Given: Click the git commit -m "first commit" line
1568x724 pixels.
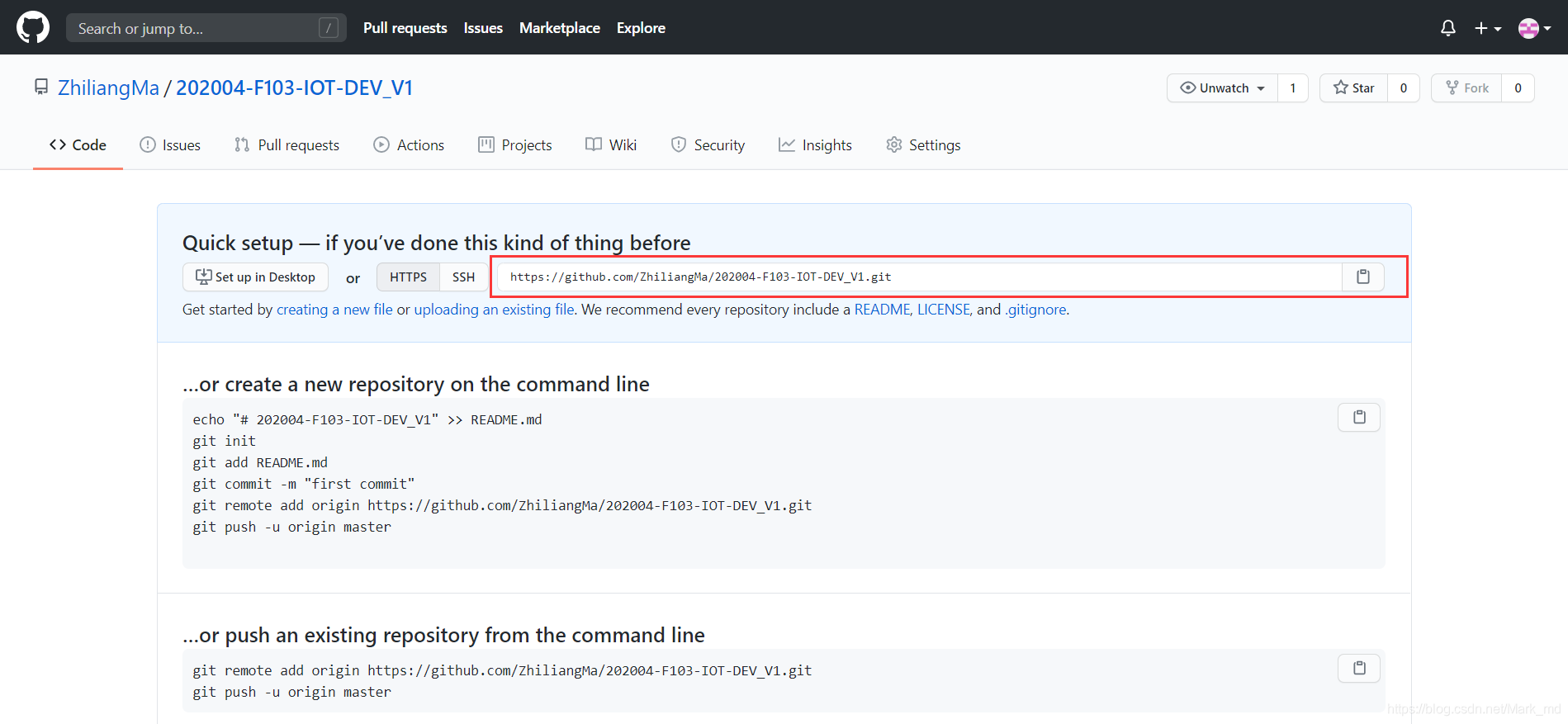Looking at the screenshot, I should [x=304, y=484].
